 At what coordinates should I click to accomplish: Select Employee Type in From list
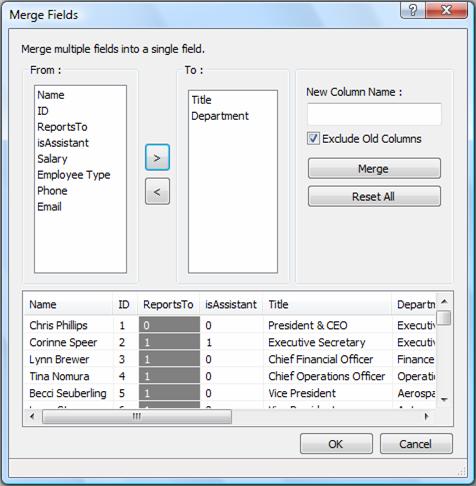coord(74,175)
